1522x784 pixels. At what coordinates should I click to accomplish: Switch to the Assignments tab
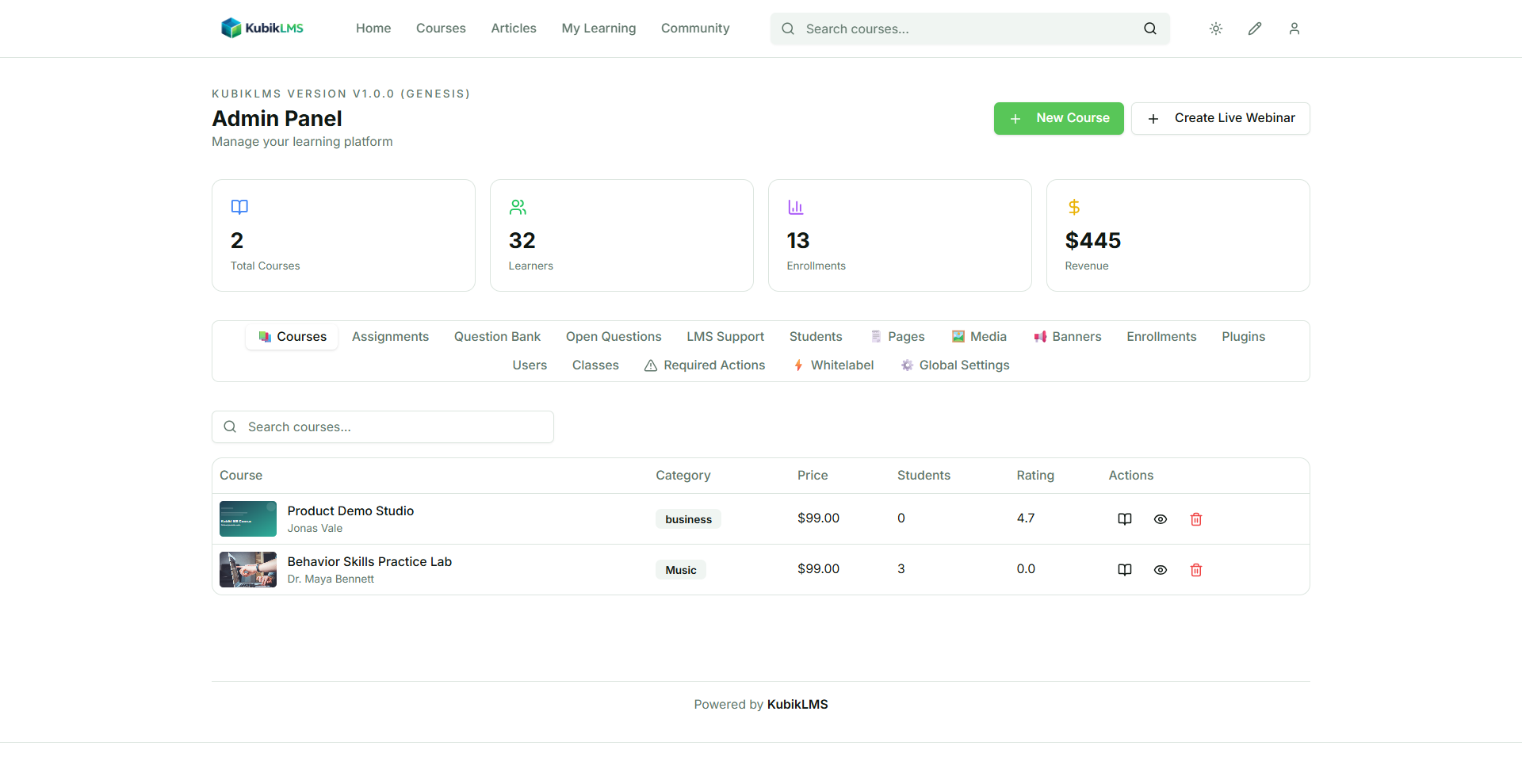(x=390, y=337)
